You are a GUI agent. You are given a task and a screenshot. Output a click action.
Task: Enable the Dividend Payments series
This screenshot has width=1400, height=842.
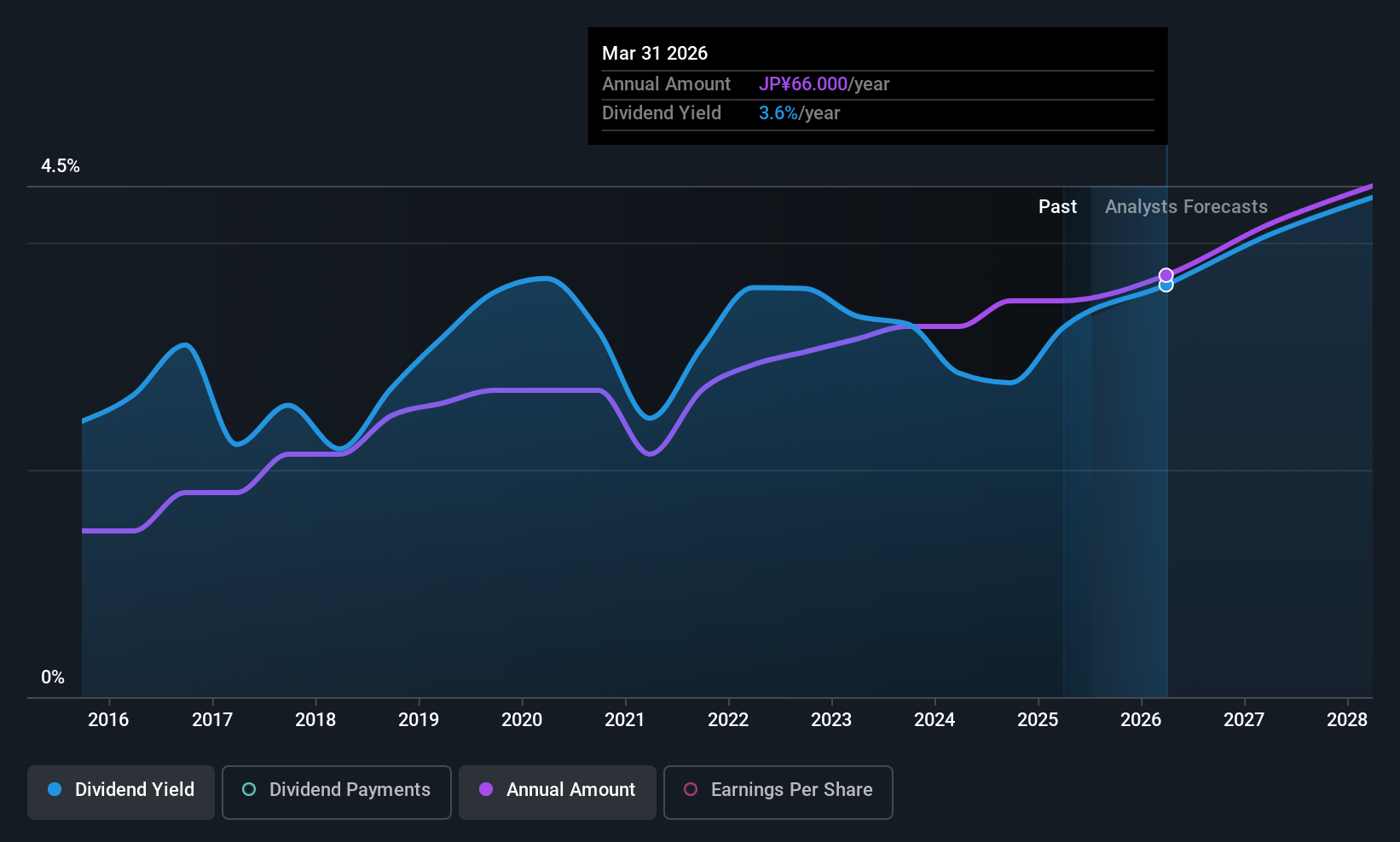tap(337, 793)
